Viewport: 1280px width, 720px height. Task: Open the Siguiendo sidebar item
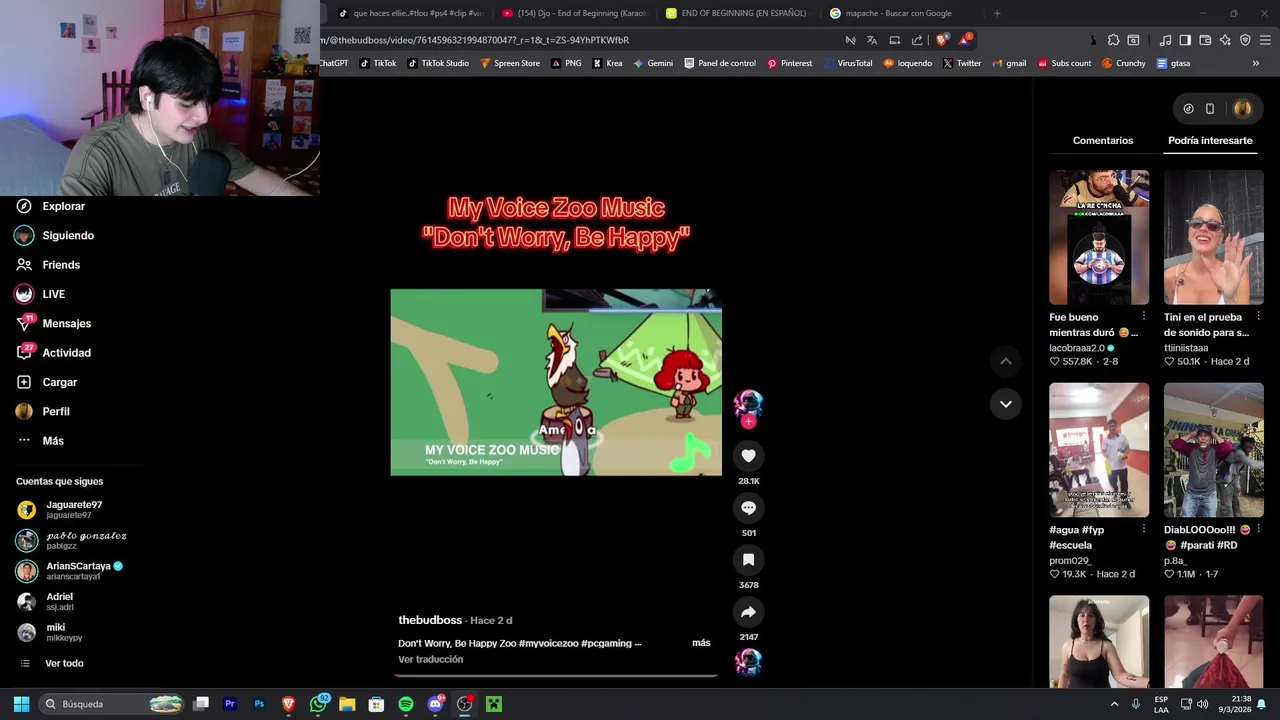click(55, 236)
